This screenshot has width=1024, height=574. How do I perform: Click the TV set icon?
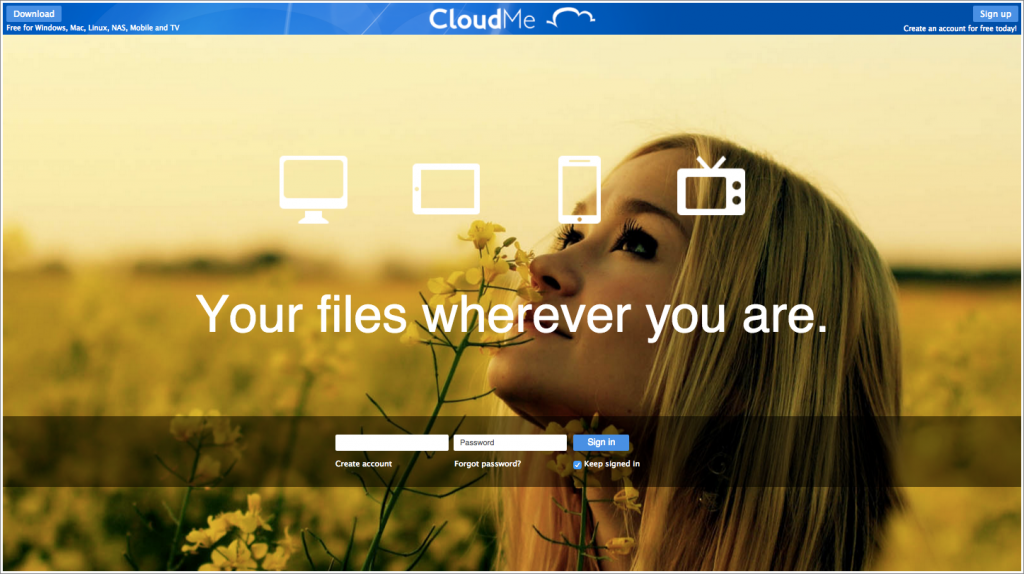711,185
